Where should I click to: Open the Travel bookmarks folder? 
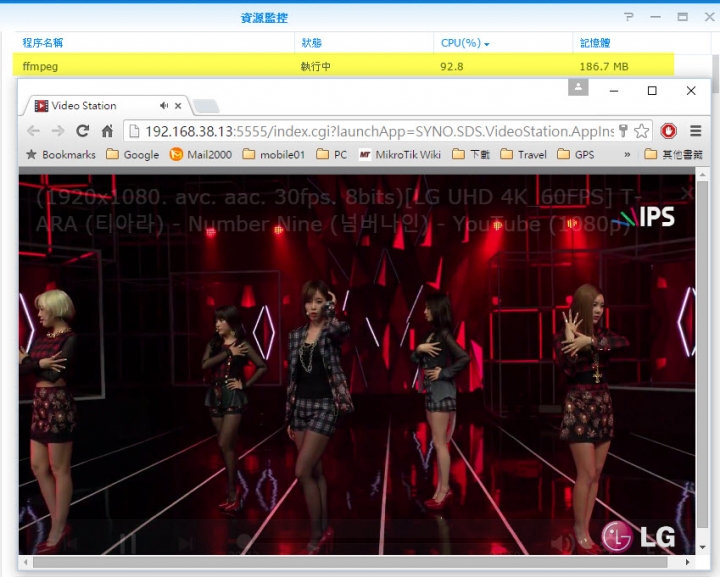(x=523, y=155)
